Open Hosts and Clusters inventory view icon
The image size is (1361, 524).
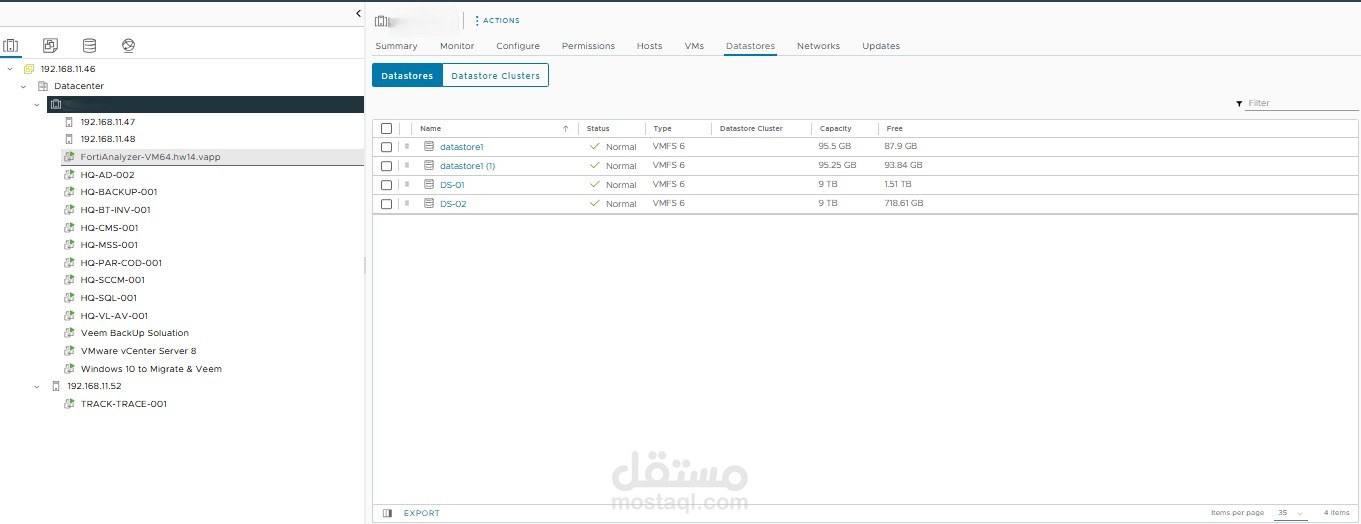(x=11, y=45)
